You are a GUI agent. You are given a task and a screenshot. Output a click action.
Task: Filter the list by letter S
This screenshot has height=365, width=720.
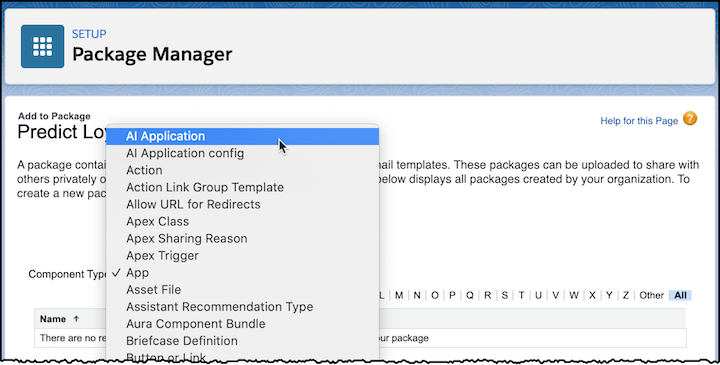coord(505,295)
